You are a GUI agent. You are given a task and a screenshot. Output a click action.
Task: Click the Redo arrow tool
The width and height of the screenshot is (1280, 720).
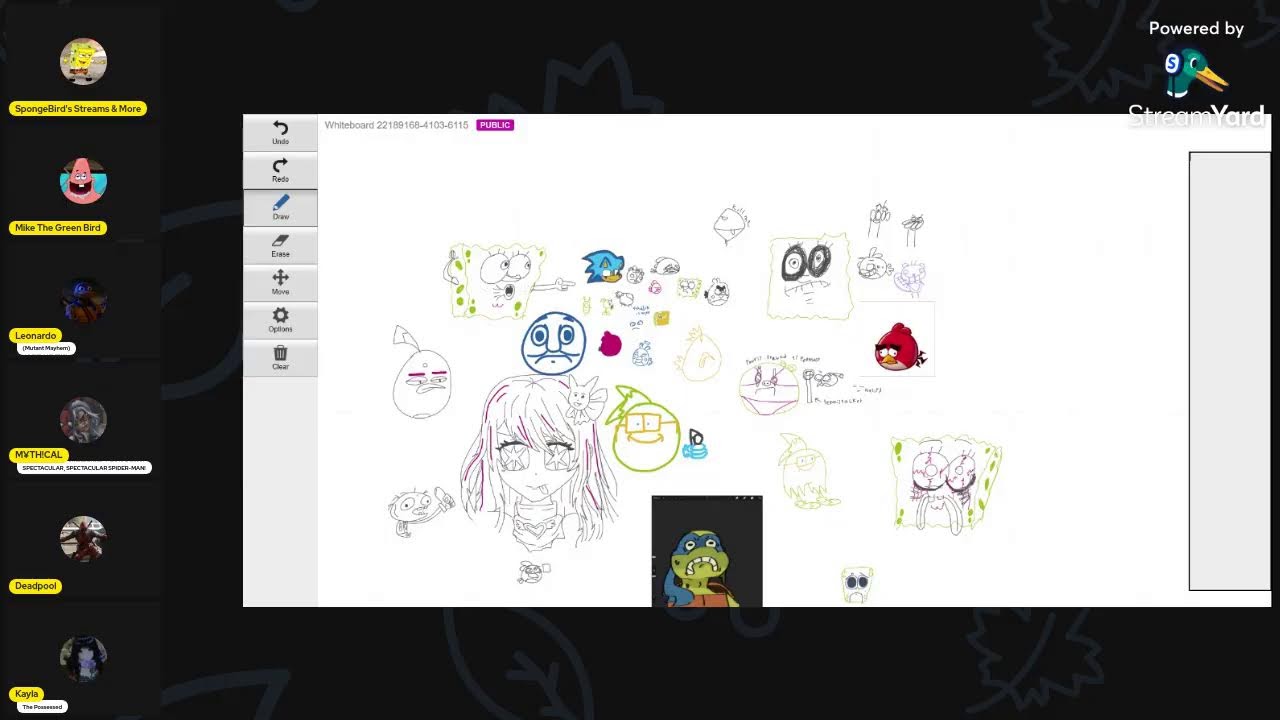[x=280, y=170]
